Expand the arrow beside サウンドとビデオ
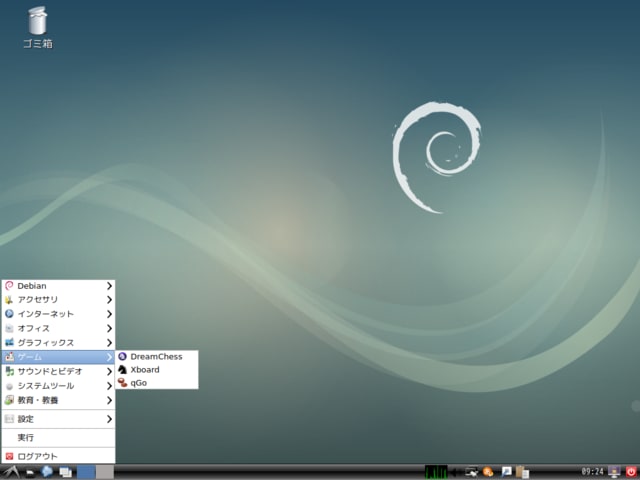Screen dimensions: 640x480 tap(109, 372)
